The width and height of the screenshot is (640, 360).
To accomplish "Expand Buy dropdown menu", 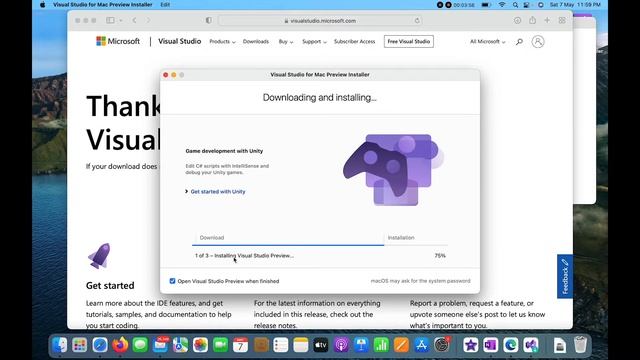I will 286,42.
